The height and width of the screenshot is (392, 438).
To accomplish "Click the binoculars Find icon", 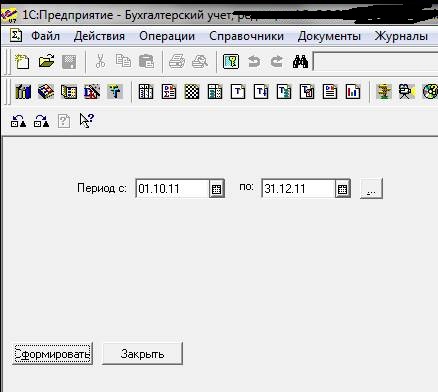I will click(300, 62).
